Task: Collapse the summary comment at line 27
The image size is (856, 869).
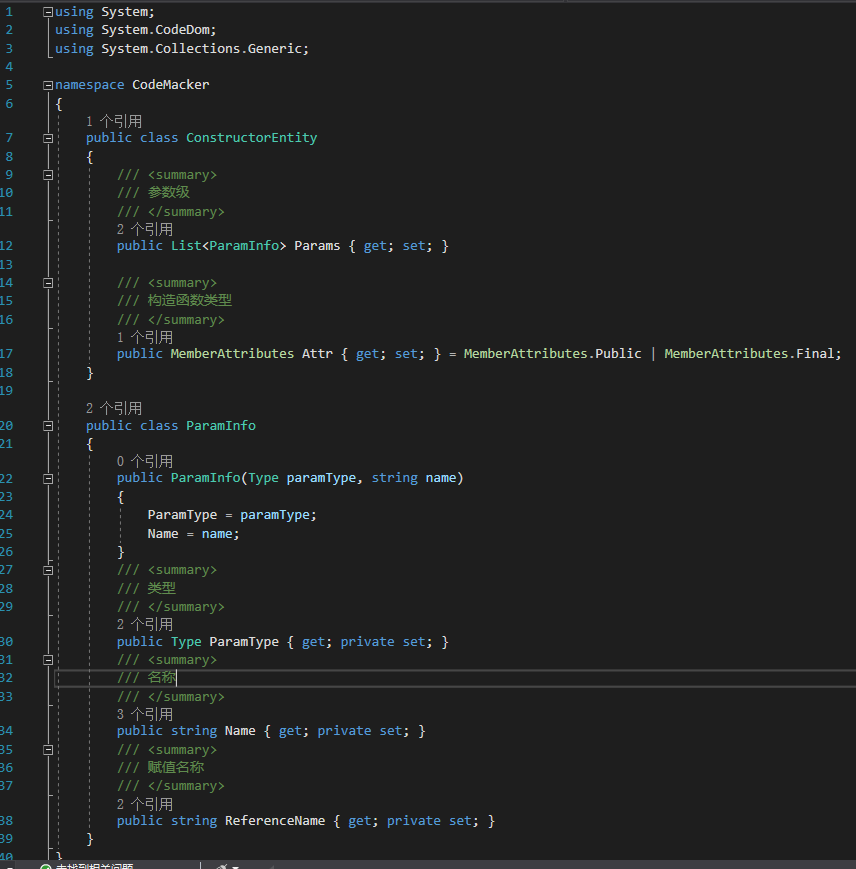Action: point(48,570)
